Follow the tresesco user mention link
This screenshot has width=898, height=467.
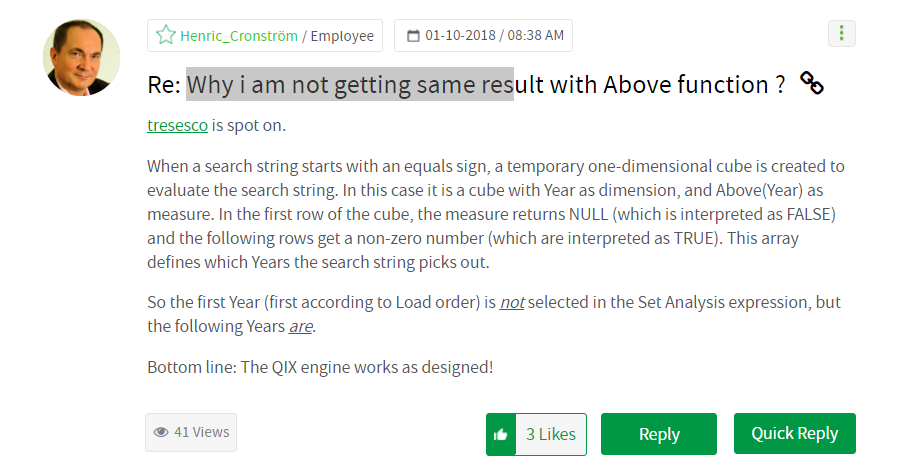click(177, 126)
